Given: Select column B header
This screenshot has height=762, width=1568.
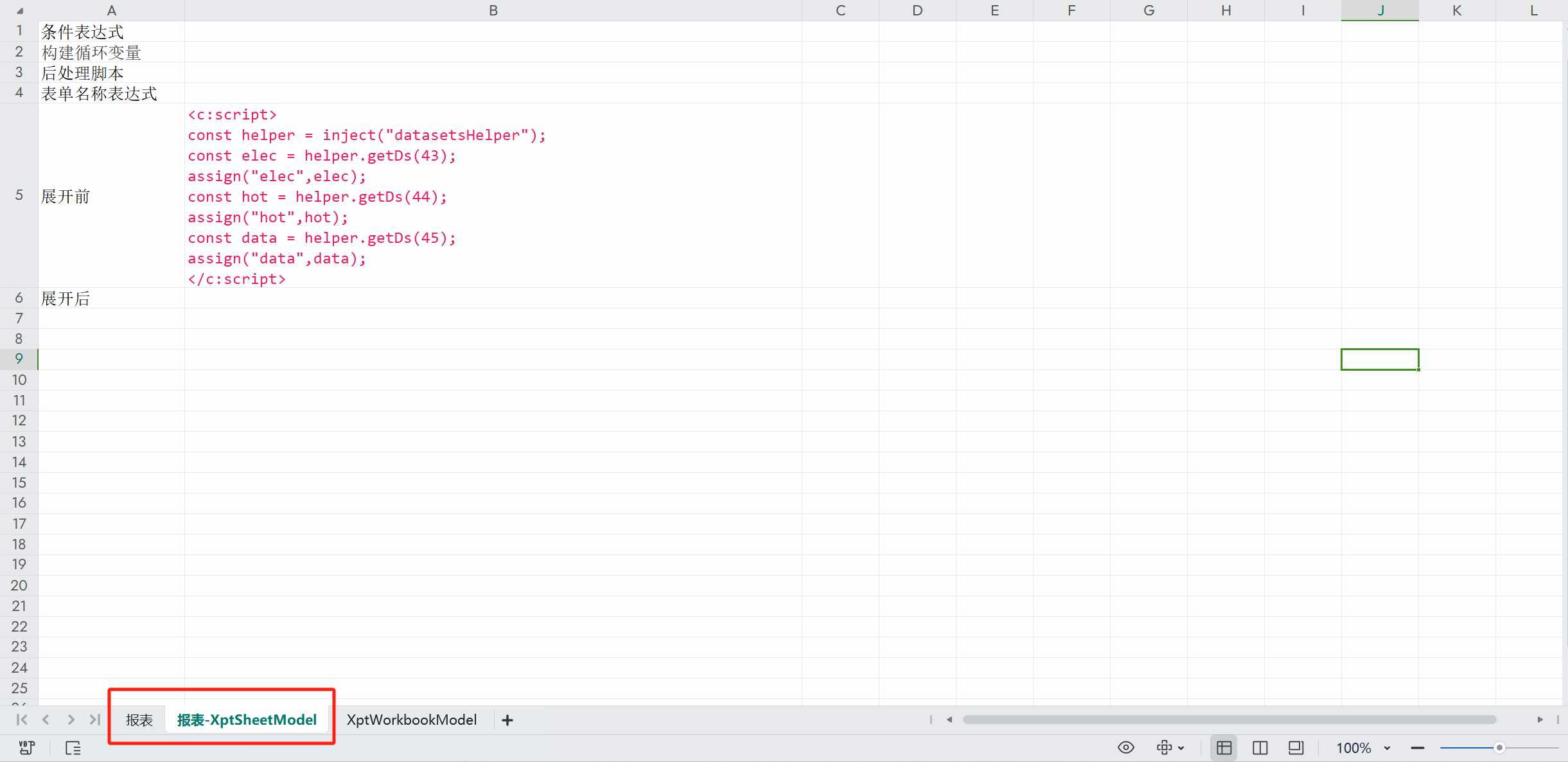Looking at the screenshot, I should [493, 10].
